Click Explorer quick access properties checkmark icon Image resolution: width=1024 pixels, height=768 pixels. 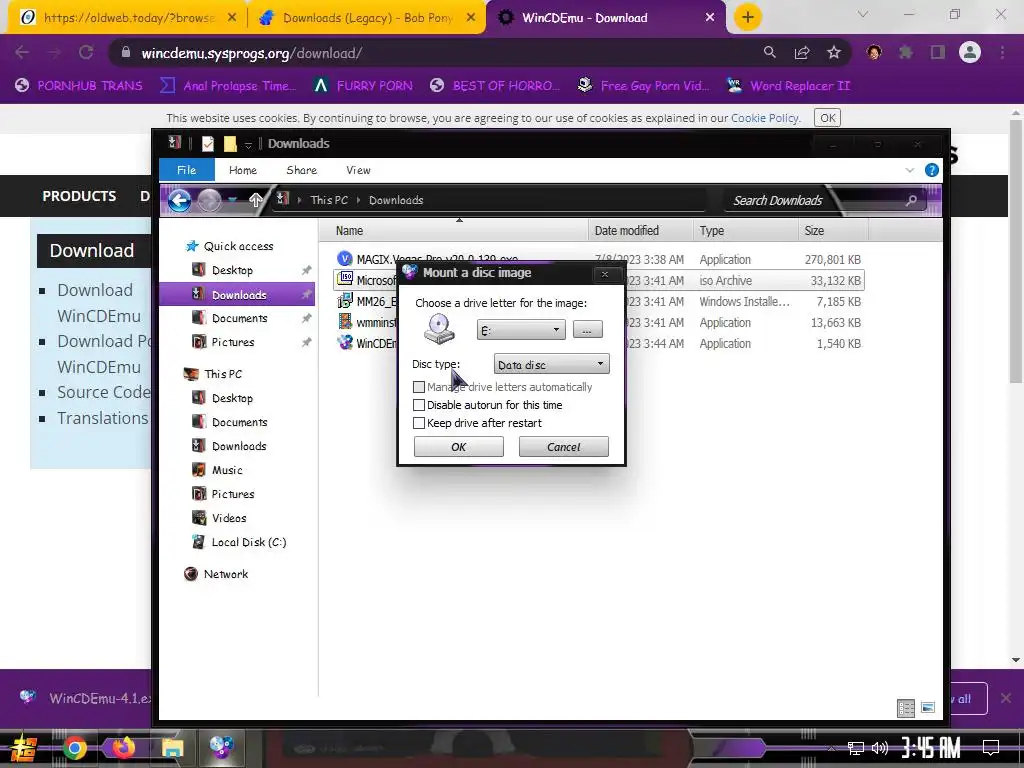[x=208, y=144]
